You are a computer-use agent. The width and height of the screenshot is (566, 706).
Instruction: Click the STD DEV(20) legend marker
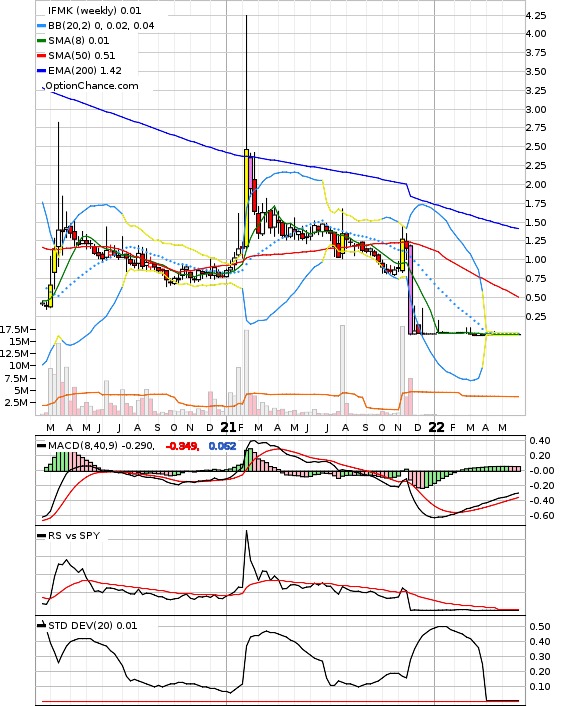pyautogui.click(x=41, y=625)
